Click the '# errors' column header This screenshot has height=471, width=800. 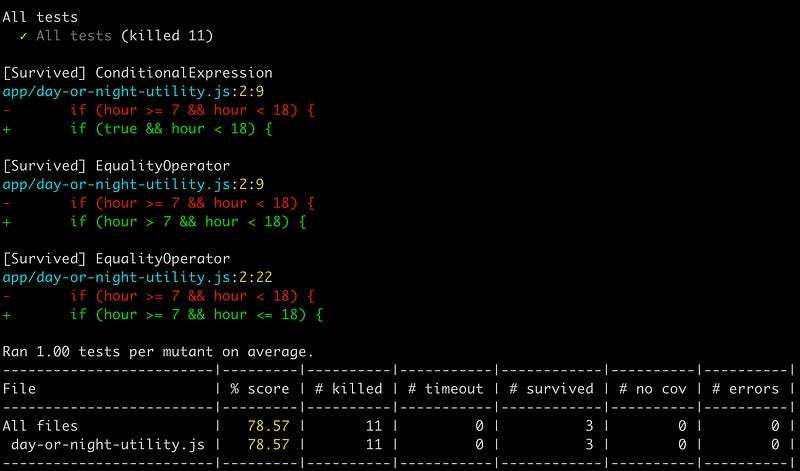pos(745,389)
